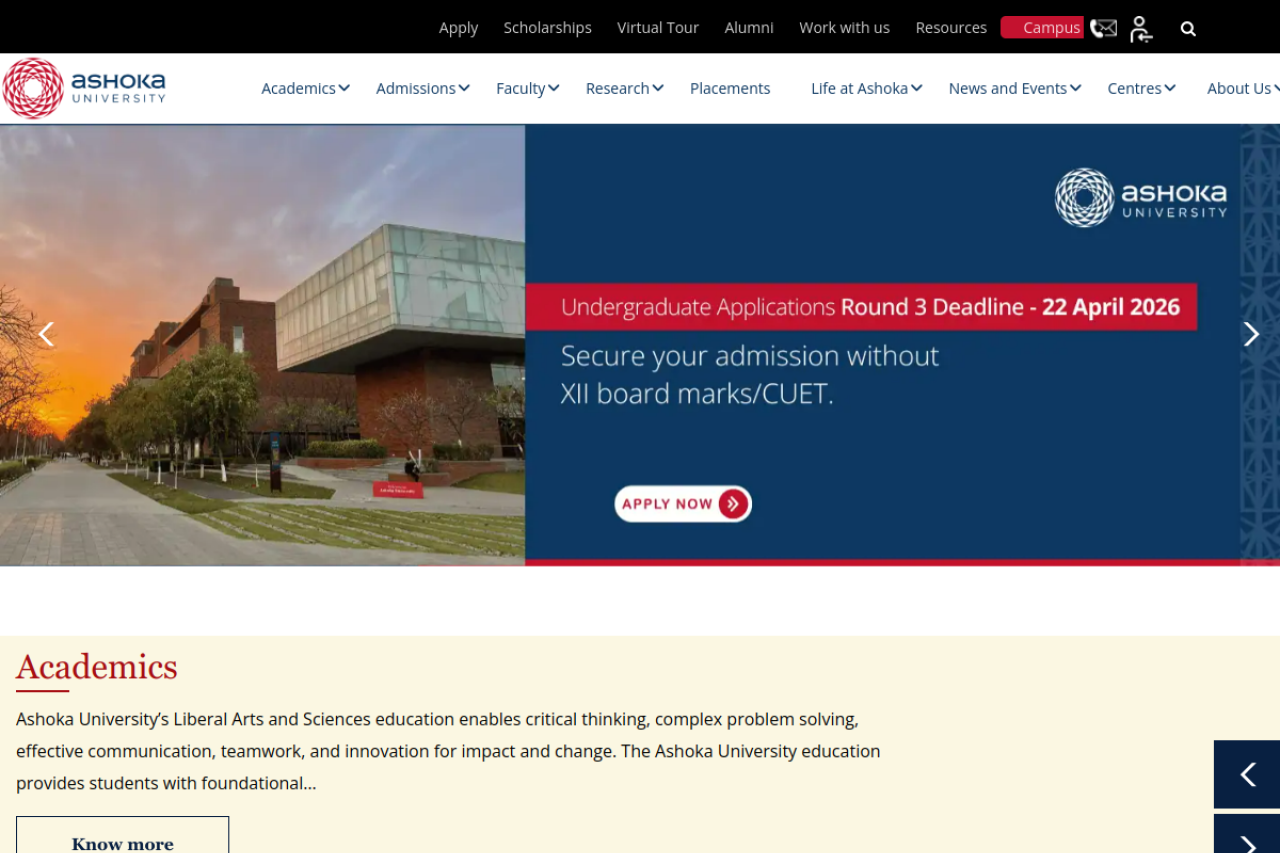The image size is (1280, 853).
Task: Go to previous banner slide arrow
Action: (45, 334)
